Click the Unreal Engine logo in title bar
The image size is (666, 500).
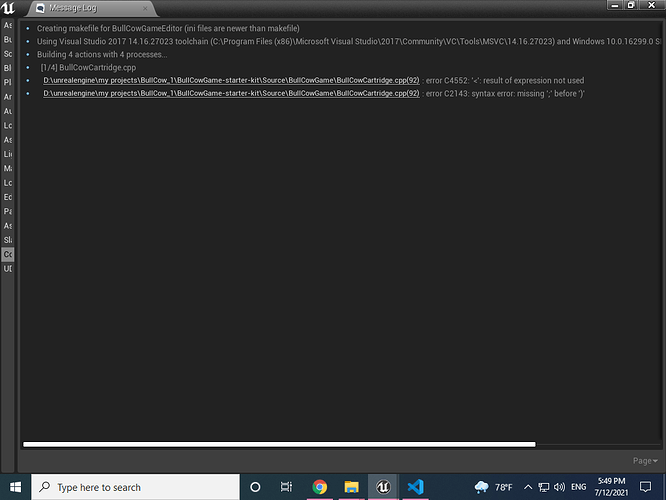click(8, 8)
